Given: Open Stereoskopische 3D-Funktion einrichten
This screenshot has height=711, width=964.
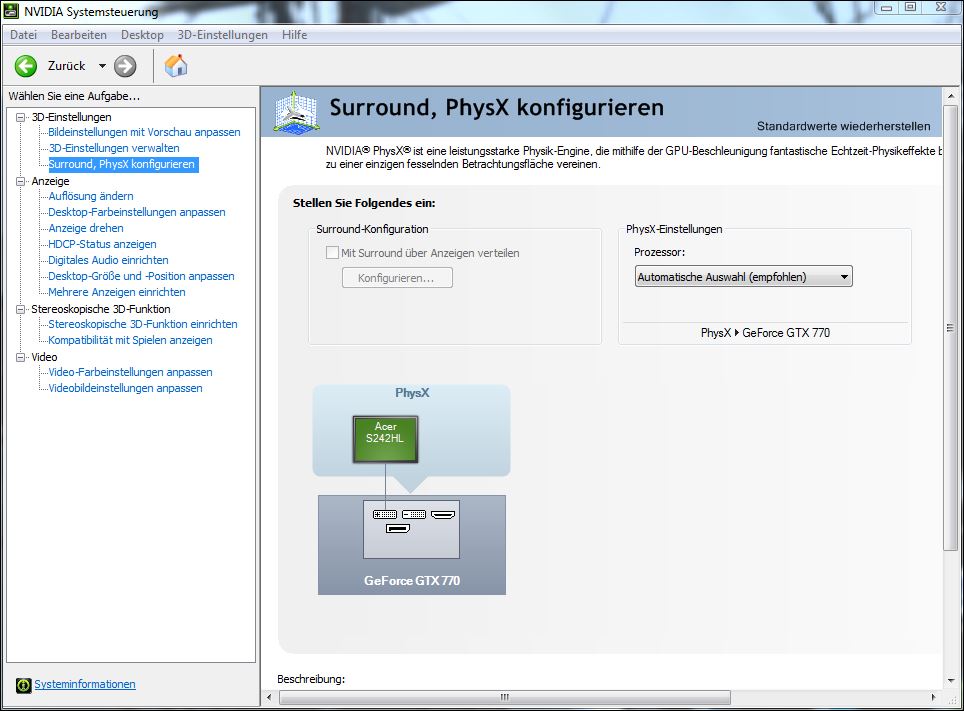Looking at the screenshot, I should (143, 324).
